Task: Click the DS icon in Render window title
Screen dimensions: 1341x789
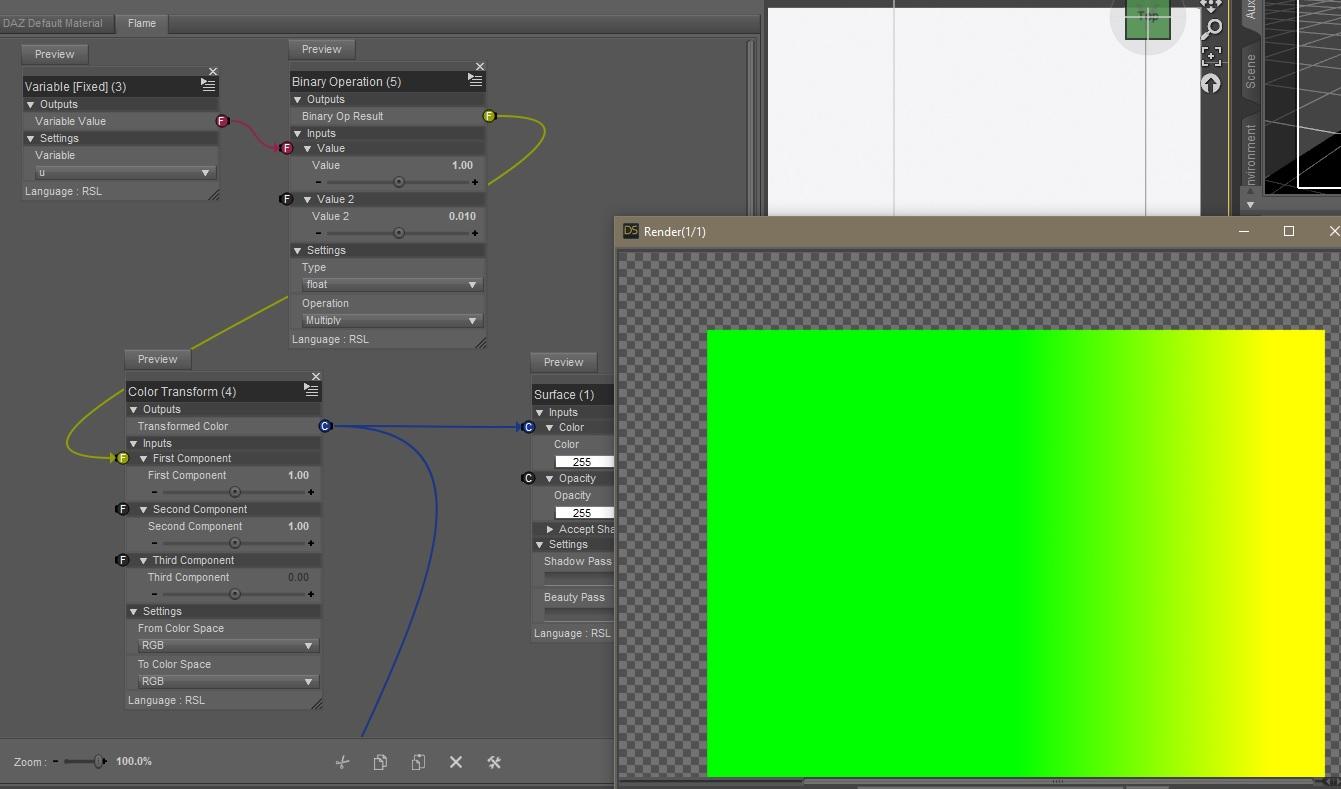Action: (x=631, y=231)
